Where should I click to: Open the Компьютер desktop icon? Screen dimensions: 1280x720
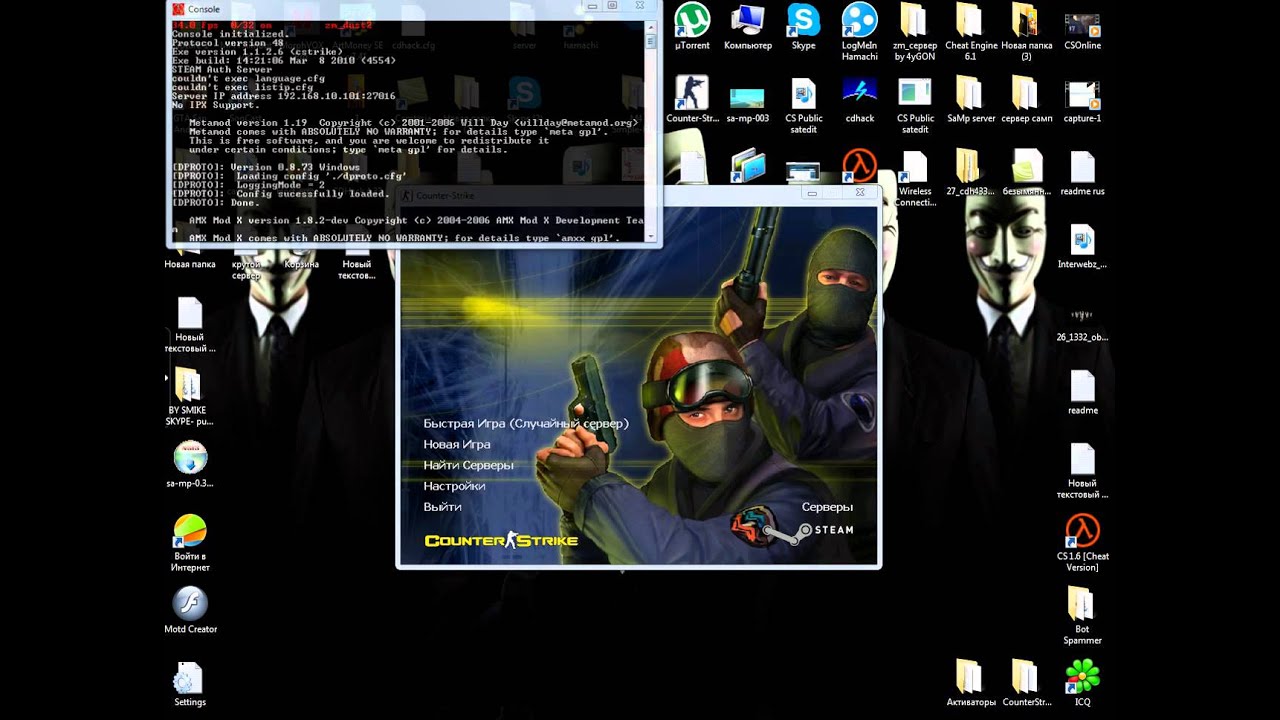[x=747, y=27]
